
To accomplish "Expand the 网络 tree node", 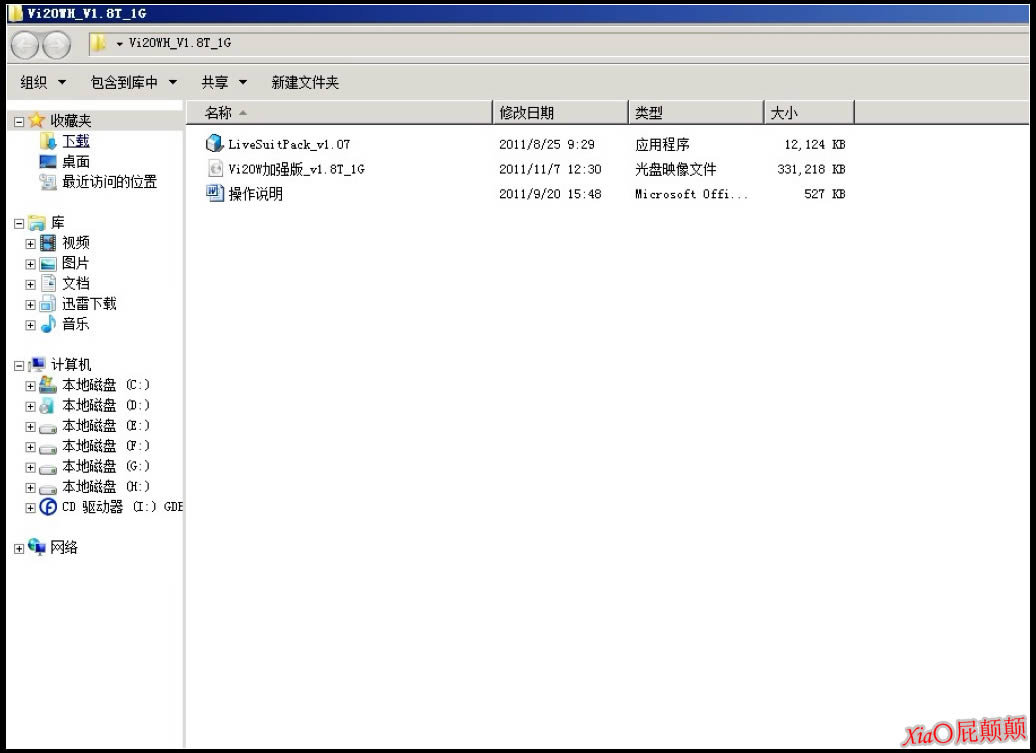I will (17, 547).
